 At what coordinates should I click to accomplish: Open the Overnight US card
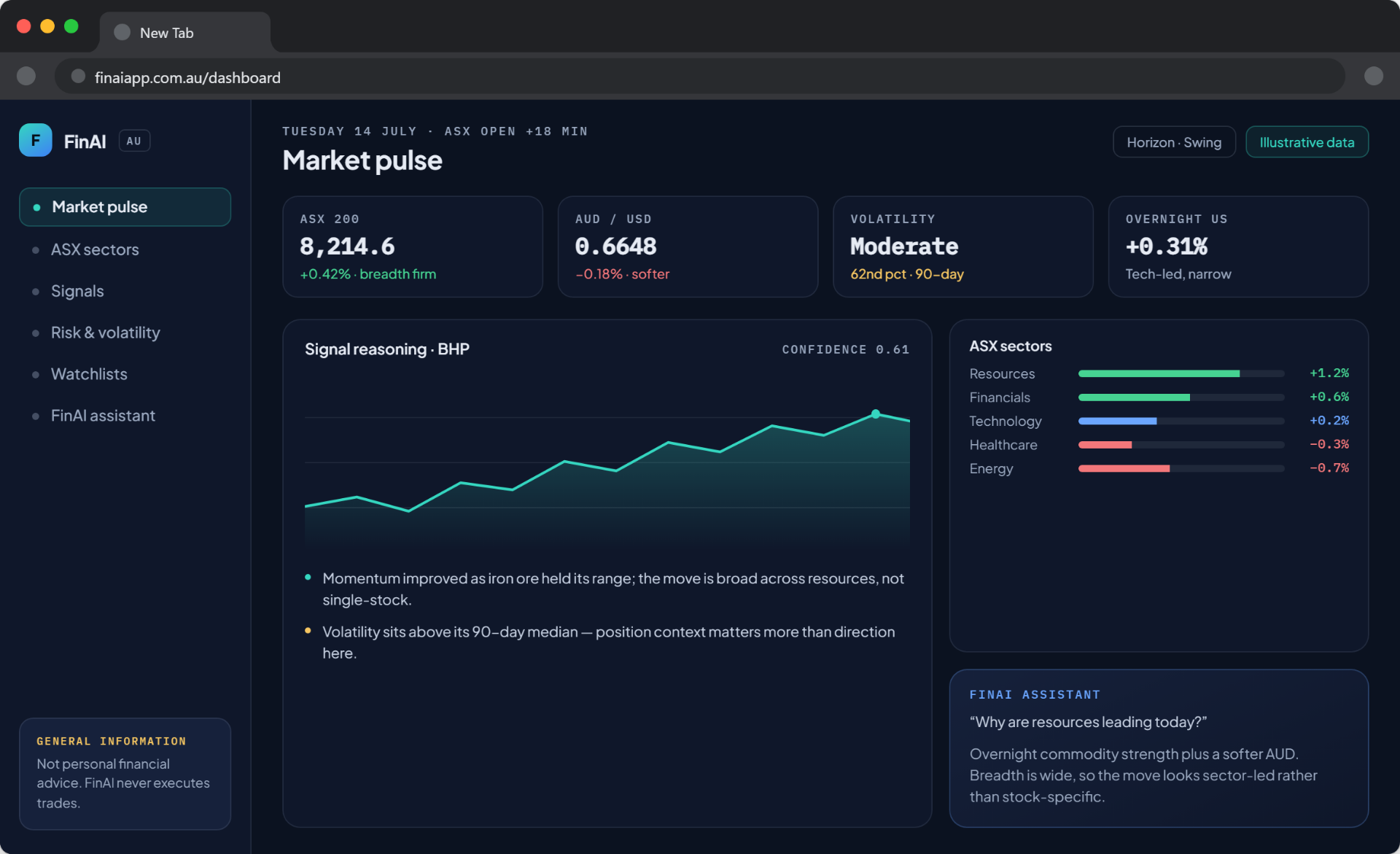pos(1238,247)
